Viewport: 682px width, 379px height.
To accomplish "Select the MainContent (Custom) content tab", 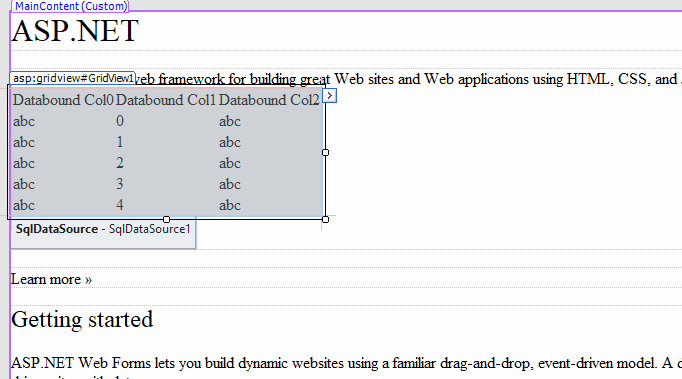I will click(x=71, y=6).
